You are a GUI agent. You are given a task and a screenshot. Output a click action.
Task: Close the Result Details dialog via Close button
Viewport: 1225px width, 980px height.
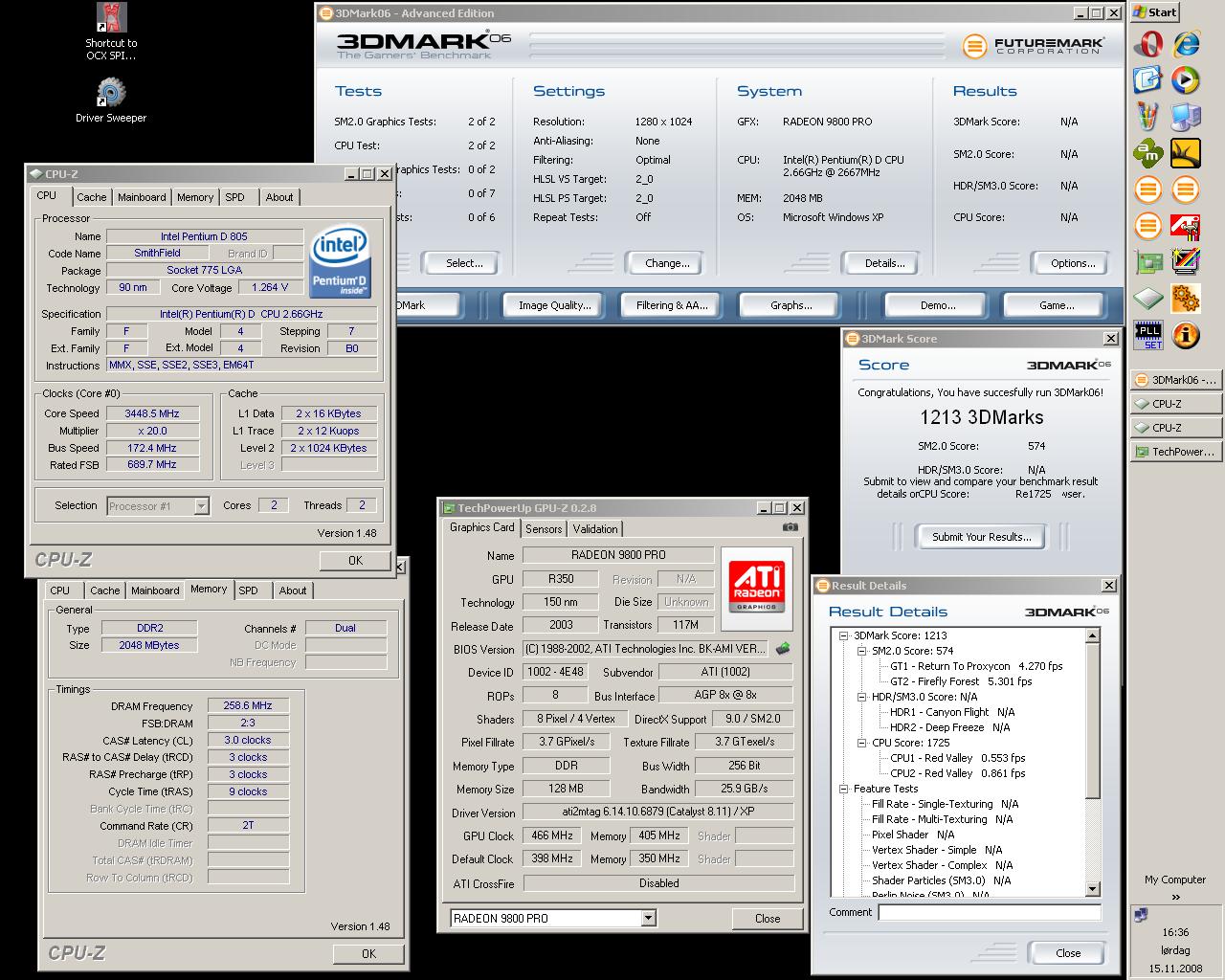(1068, 953)
